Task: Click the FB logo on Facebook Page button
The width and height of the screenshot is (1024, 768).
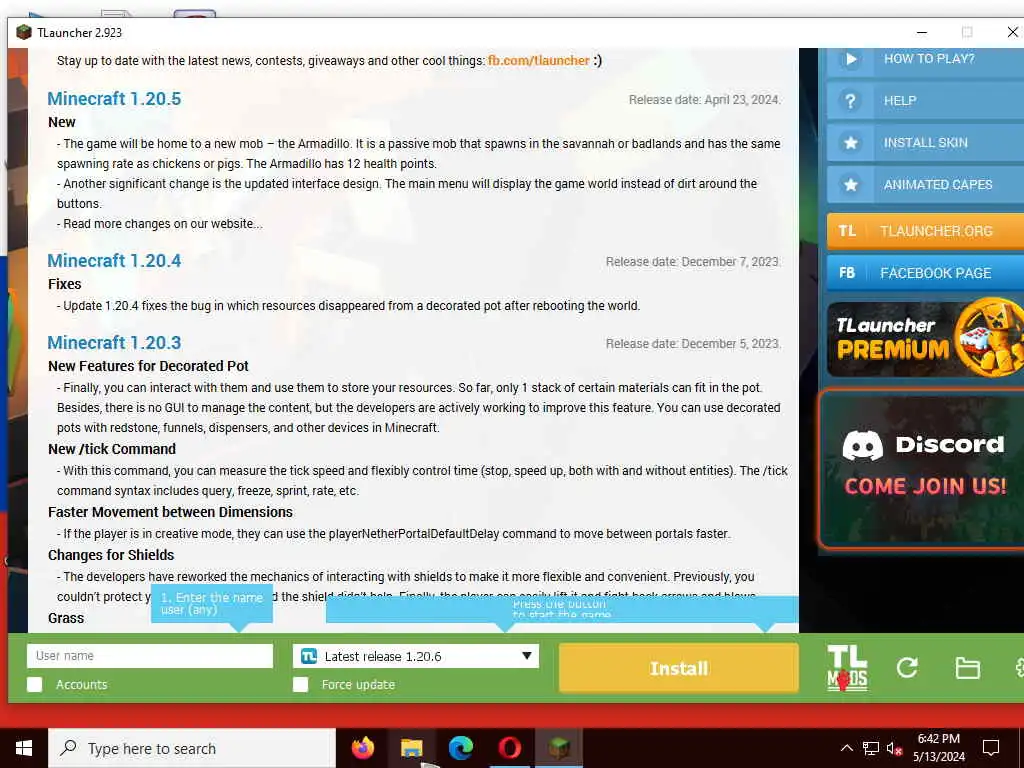Action: coord(847,273)
